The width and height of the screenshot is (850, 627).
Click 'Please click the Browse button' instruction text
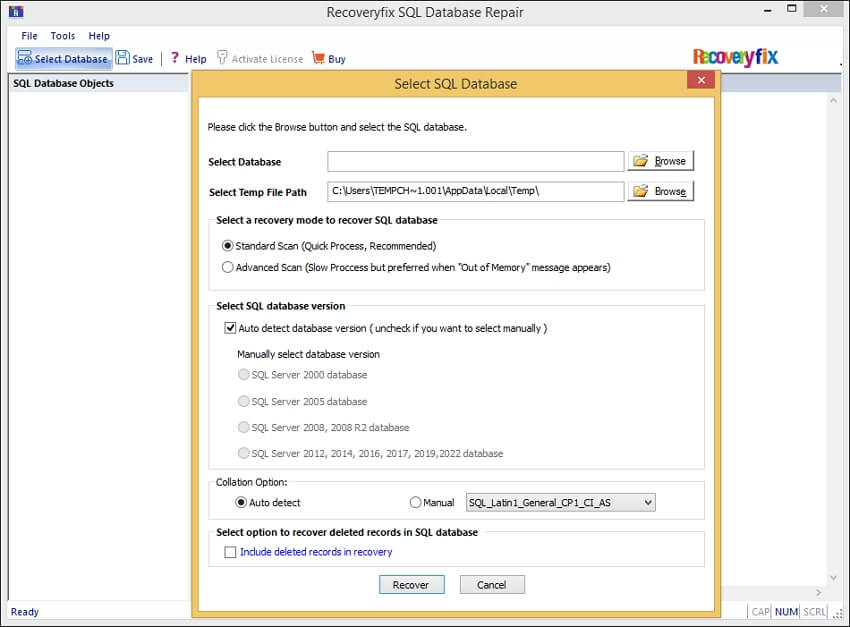pos(337,127)
